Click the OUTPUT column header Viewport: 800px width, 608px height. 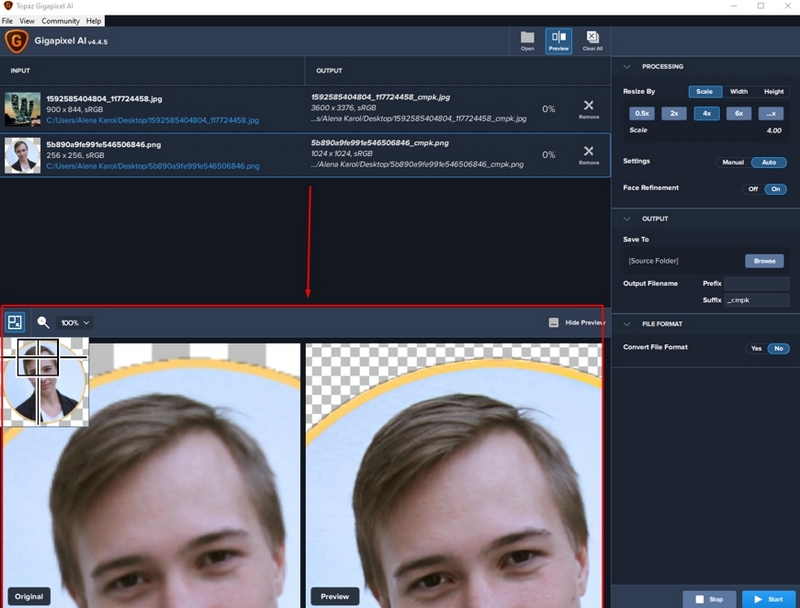[329, 70]
